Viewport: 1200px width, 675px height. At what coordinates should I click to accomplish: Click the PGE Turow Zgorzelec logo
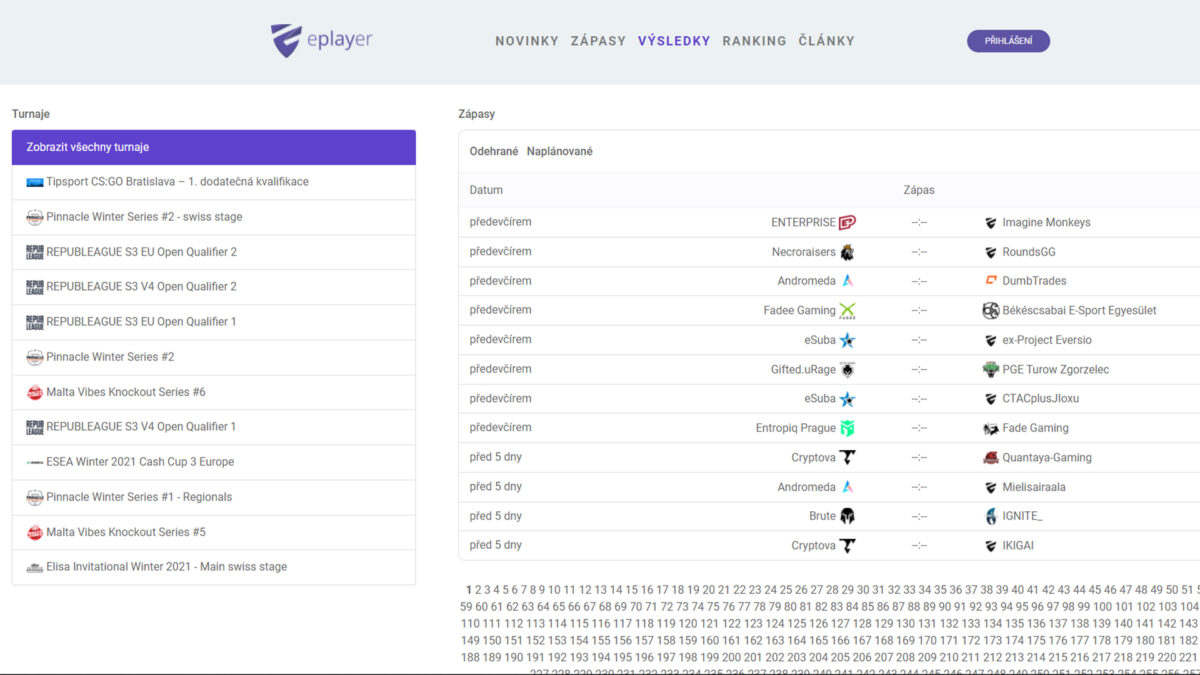pyautogui.click(x=991, y=369)
